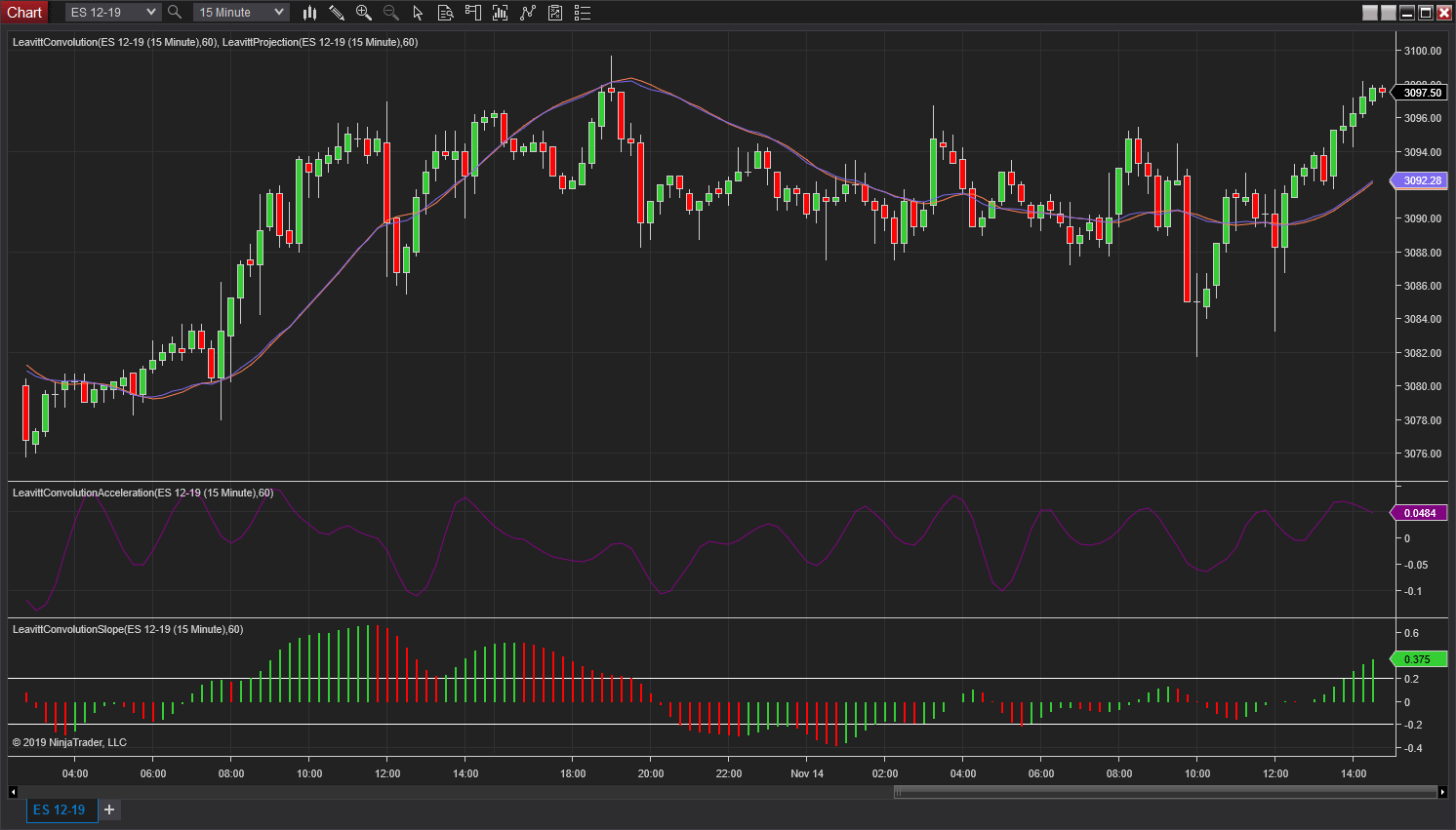Click the 22:00 time axis label
Viewport: 1456px width, 830px height.
pos(729,773)
